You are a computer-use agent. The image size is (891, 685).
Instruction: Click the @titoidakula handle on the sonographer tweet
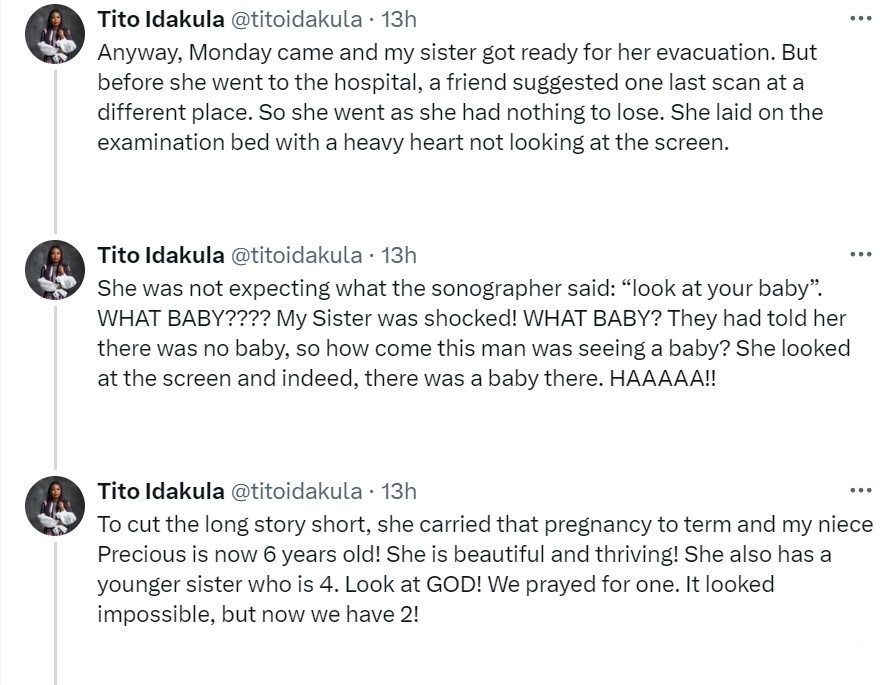(x=297, y=255)
